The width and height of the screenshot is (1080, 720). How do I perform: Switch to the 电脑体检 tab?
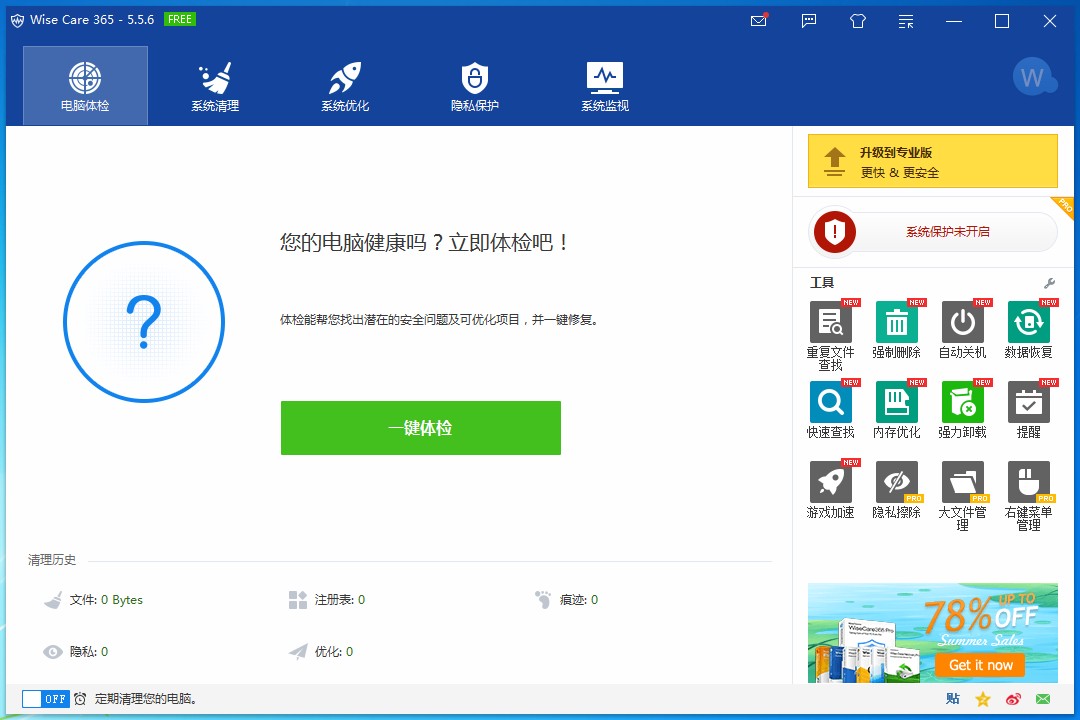point(85,85)
